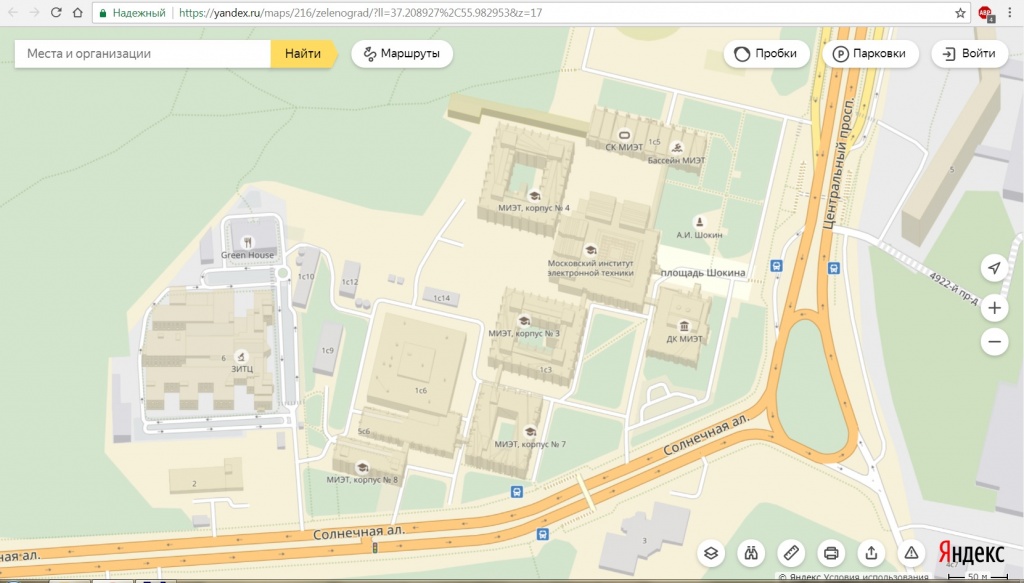1024x583 pixels.
Task: Select the ДК МИЭТ culture house marker
Action: [x=684, y=326]
